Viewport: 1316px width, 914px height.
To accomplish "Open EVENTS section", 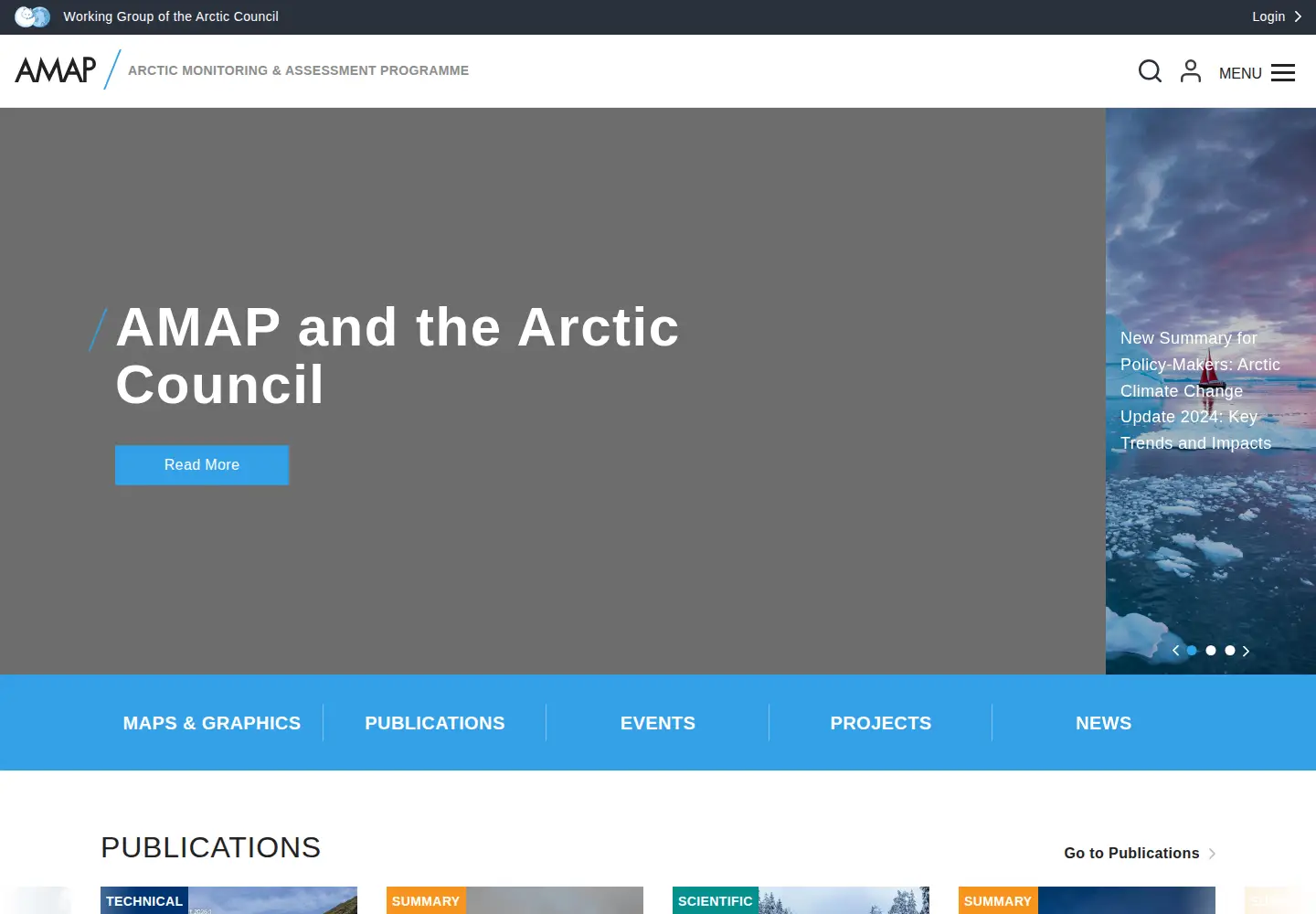I will pyautogui.click(x=658, y=723).
